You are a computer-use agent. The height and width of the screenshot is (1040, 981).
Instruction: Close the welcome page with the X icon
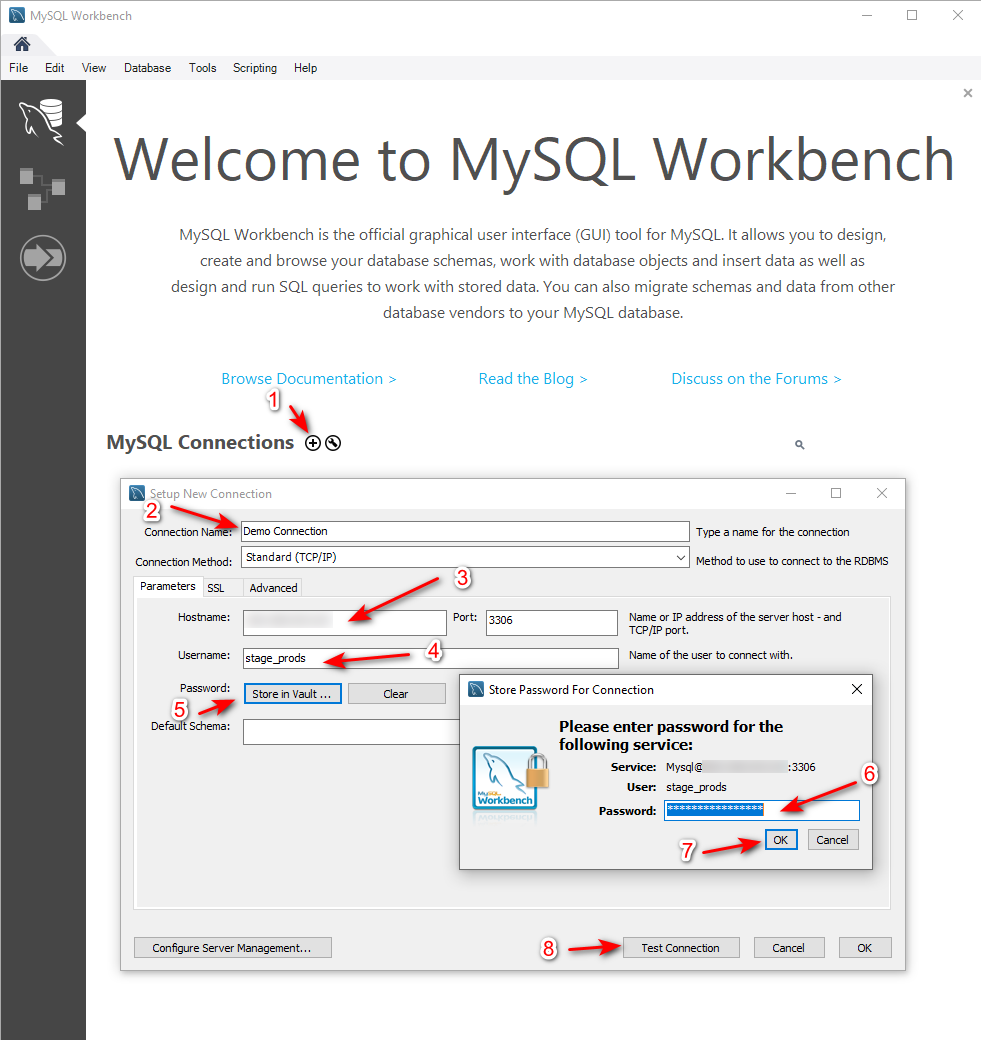click(968, 93)
